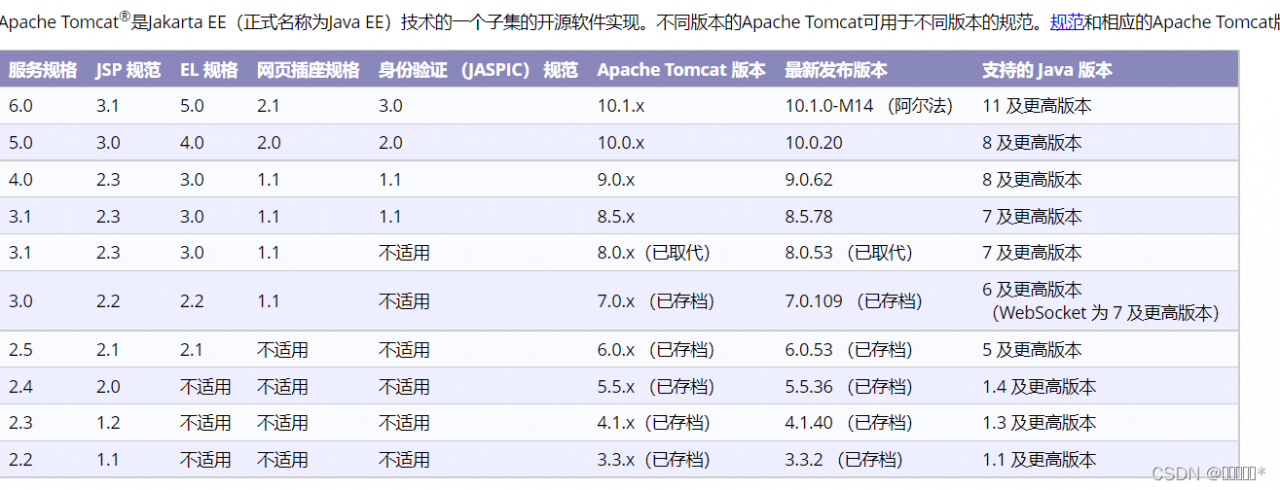Click servlet spec 3.0 in the 7.0.x row

click(21, 301)
